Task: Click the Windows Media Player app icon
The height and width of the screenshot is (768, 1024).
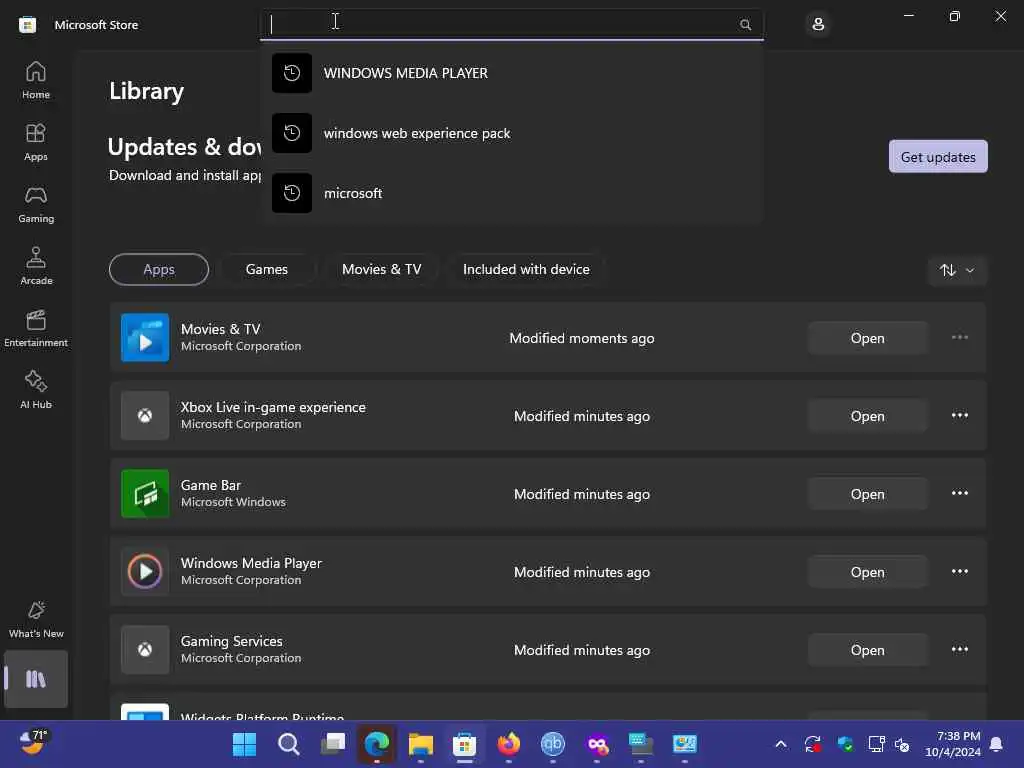Action: pyautogui.click(x=145, y=571)
